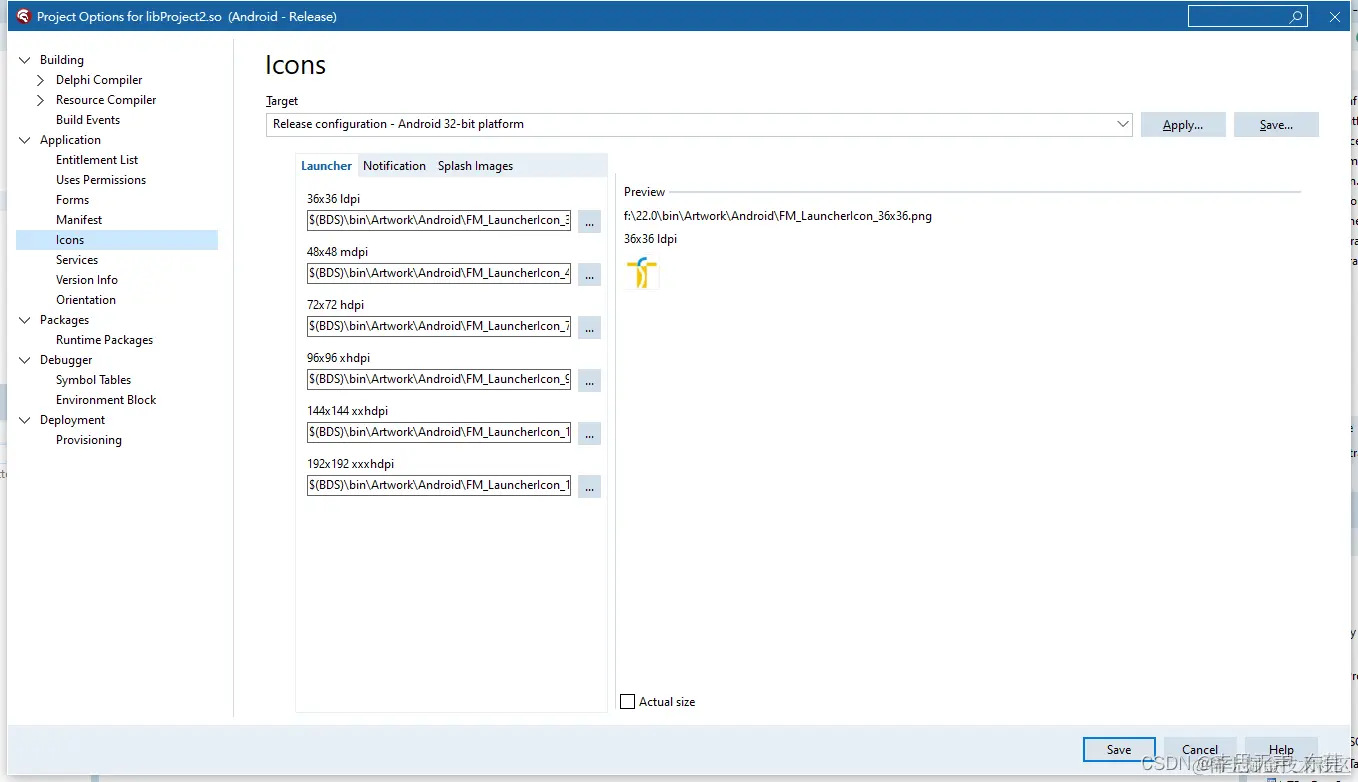Collapse the Building tree node

click(25, 60)
